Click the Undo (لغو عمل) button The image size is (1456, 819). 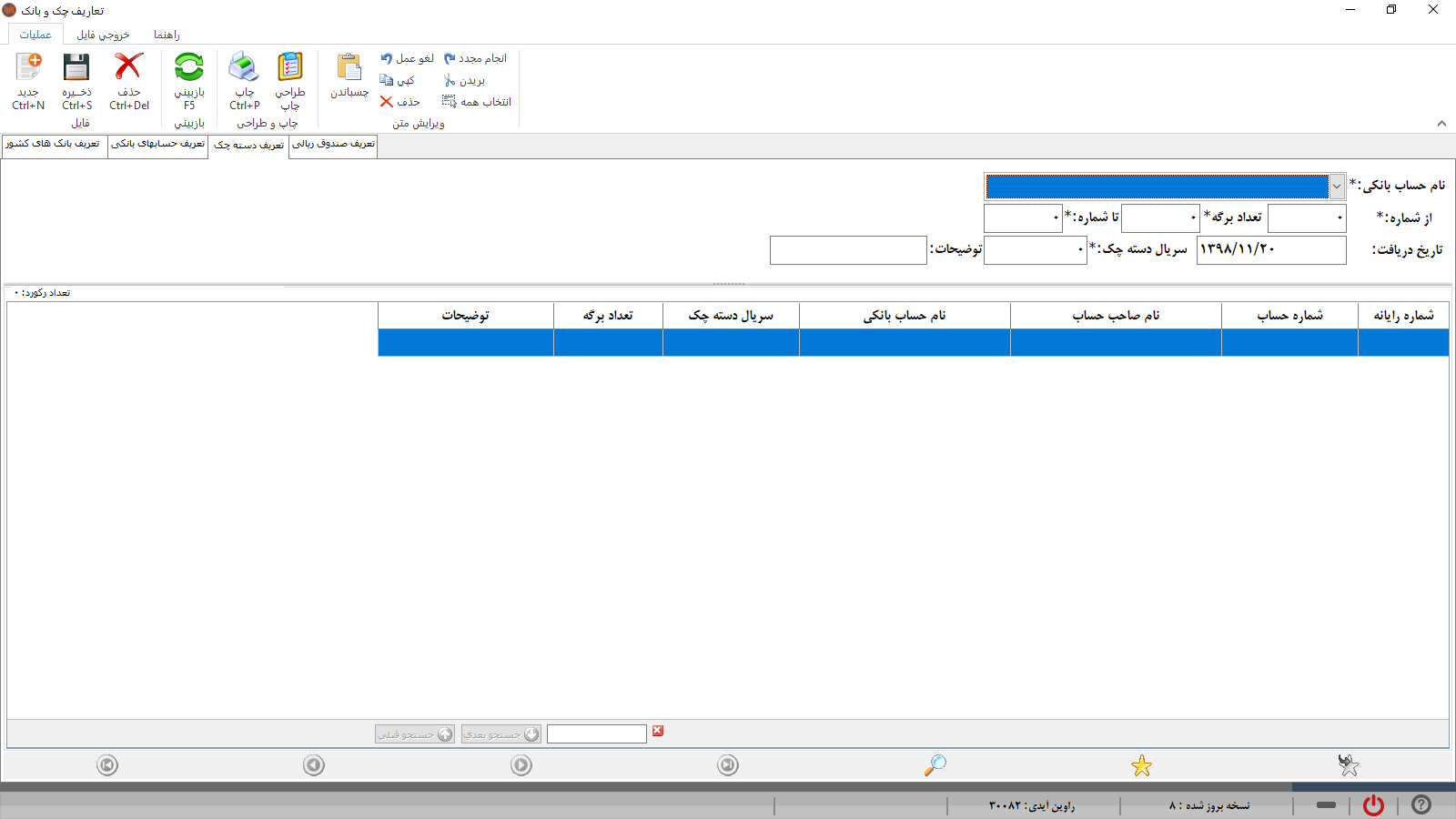pyautogui.click(x=407, y=58)
